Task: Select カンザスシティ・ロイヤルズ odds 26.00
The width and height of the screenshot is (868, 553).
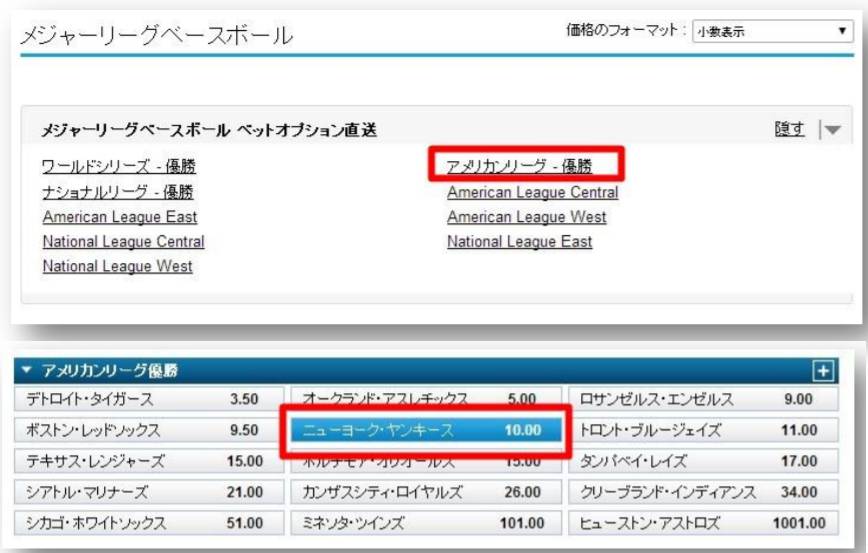Action: tap(426, 492)
